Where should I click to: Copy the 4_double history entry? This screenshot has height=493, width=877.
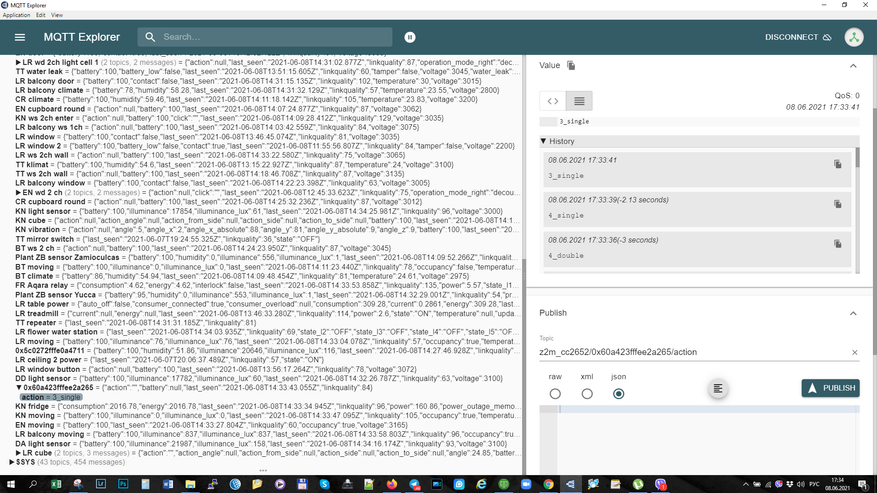click(x=838, y=244)
